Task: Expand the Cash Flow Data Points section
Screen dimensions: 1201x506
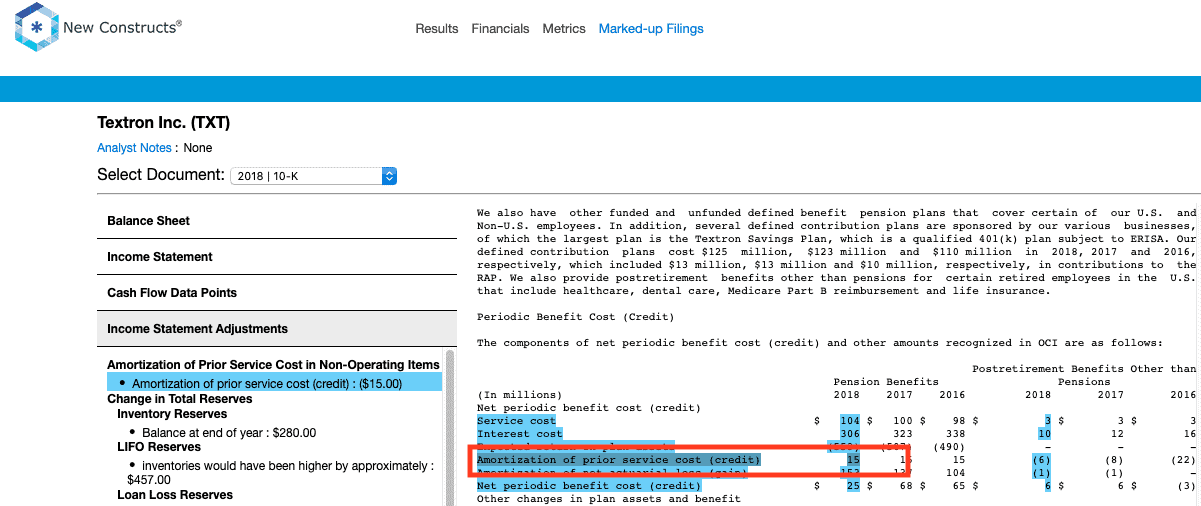Action: [276, 293]
